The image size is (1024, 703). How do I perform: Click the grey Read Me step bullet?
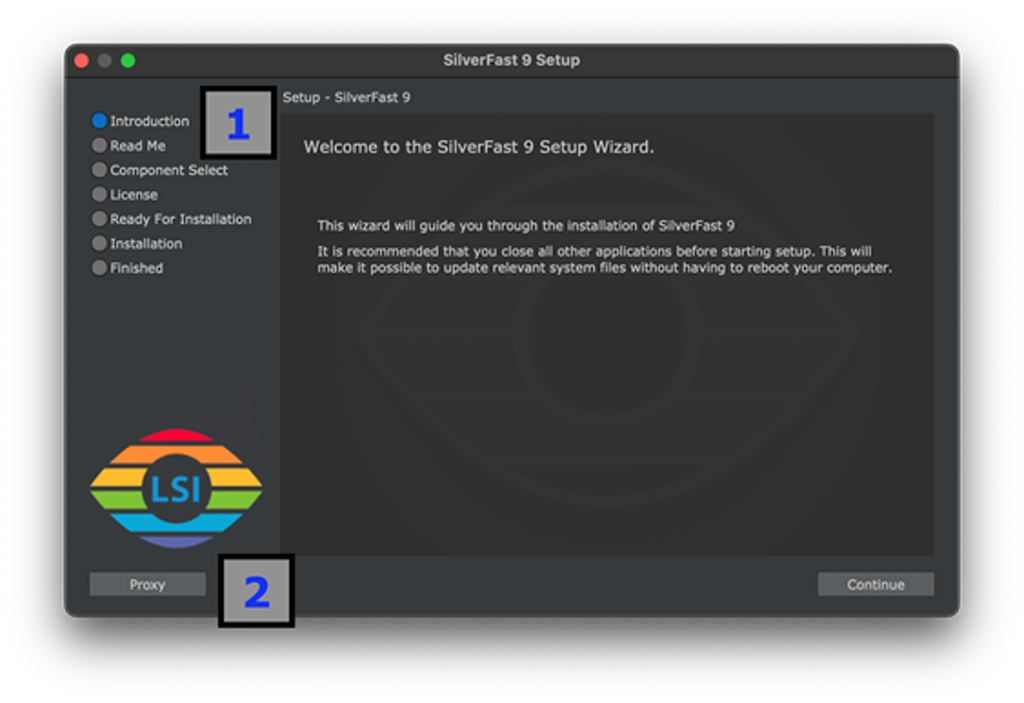click(99, 146)
